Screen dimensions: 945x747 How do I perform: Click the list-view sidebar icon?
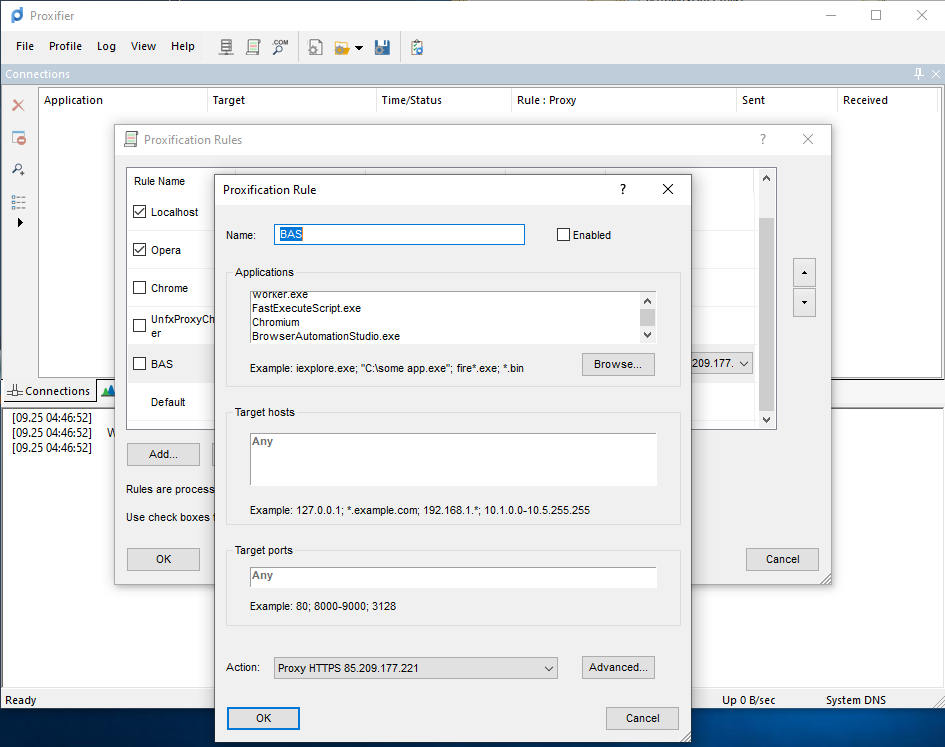(19, 202)
